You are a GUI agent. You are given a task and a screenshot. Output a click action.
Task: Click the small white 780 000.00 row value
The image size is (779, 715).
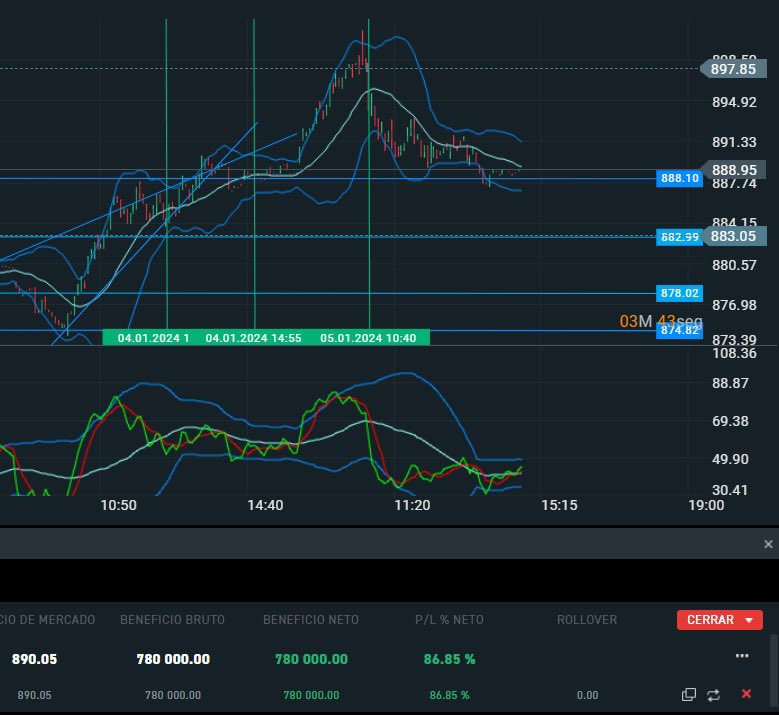point(173,695)
